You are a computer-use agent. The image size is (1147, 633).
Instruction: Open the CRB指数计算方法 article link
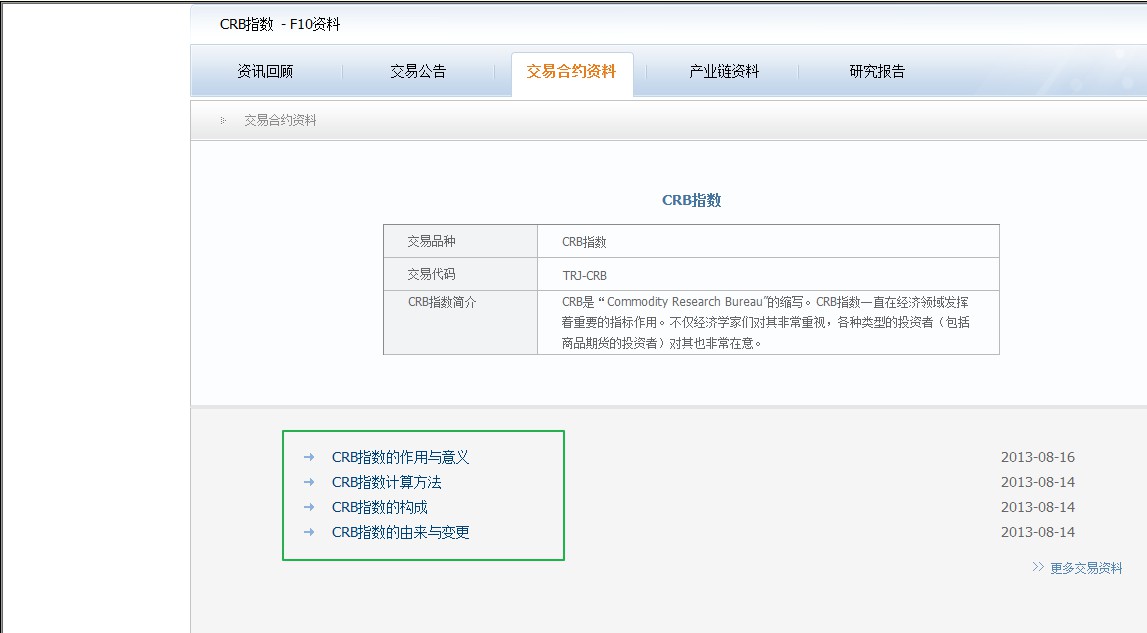[x=386, y=482]
